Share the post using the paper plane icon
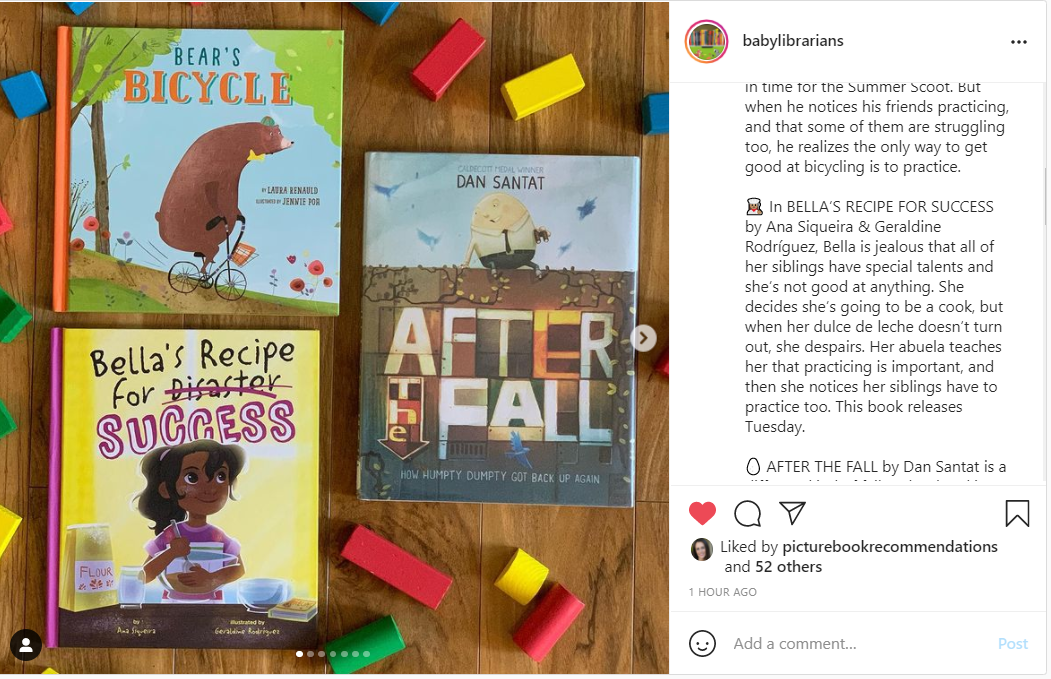Screen dimensions: 1051x679 [792, 513]
